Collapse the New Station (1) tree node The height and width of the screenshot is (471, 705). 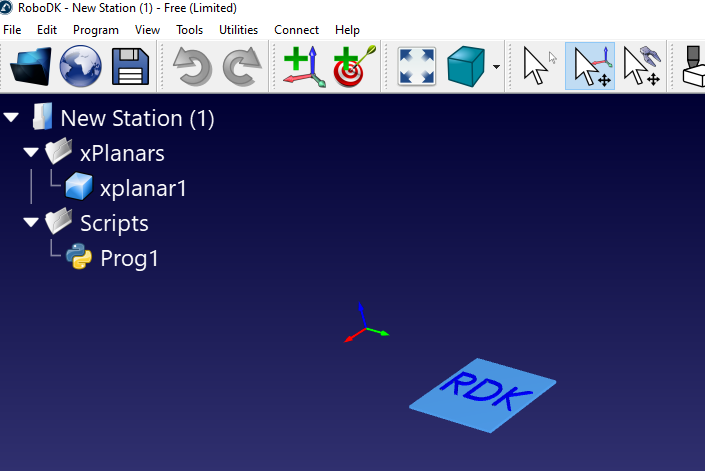click(x=11, y=118)
